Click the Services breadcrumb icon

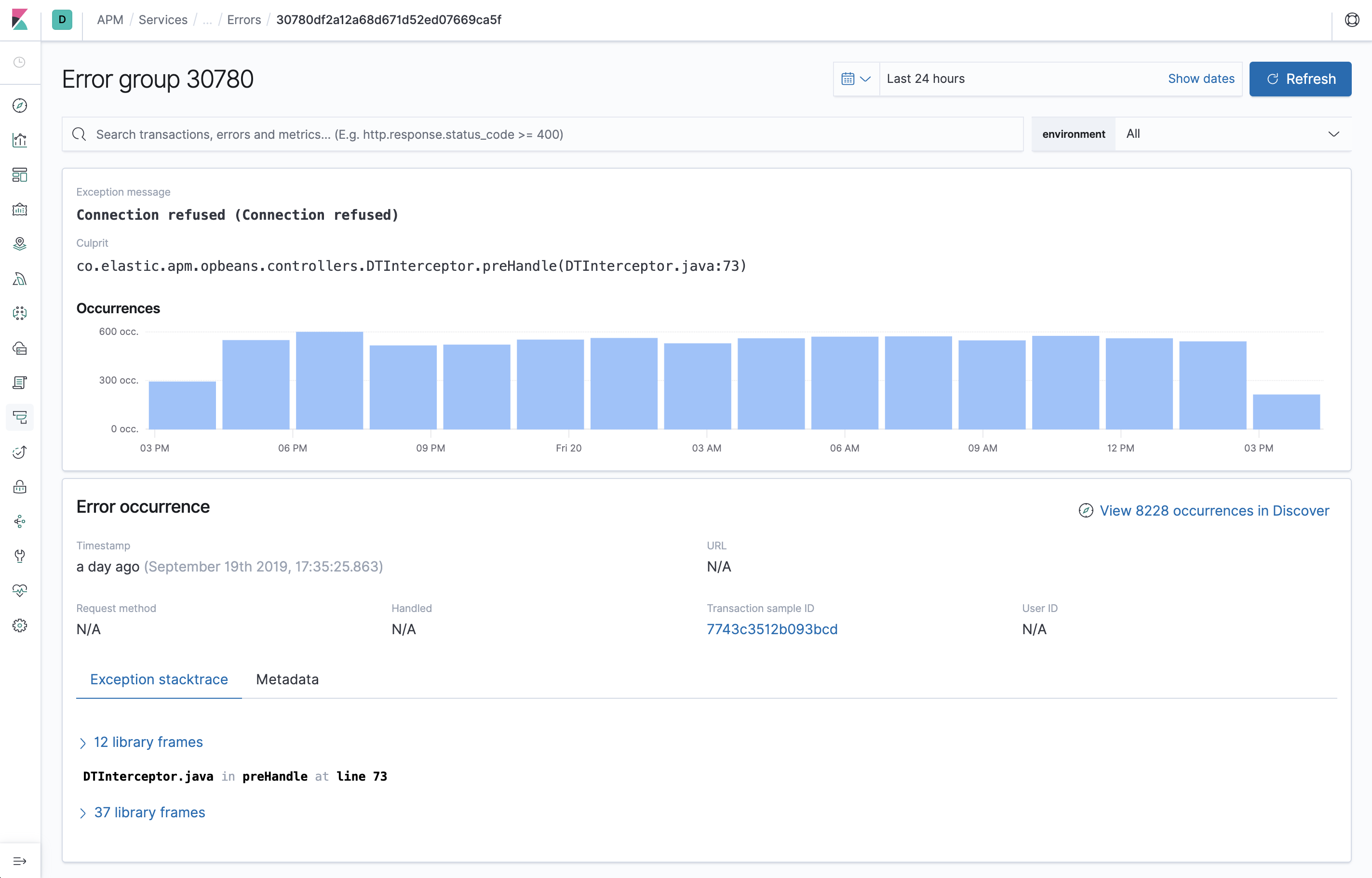coord(163,19)
